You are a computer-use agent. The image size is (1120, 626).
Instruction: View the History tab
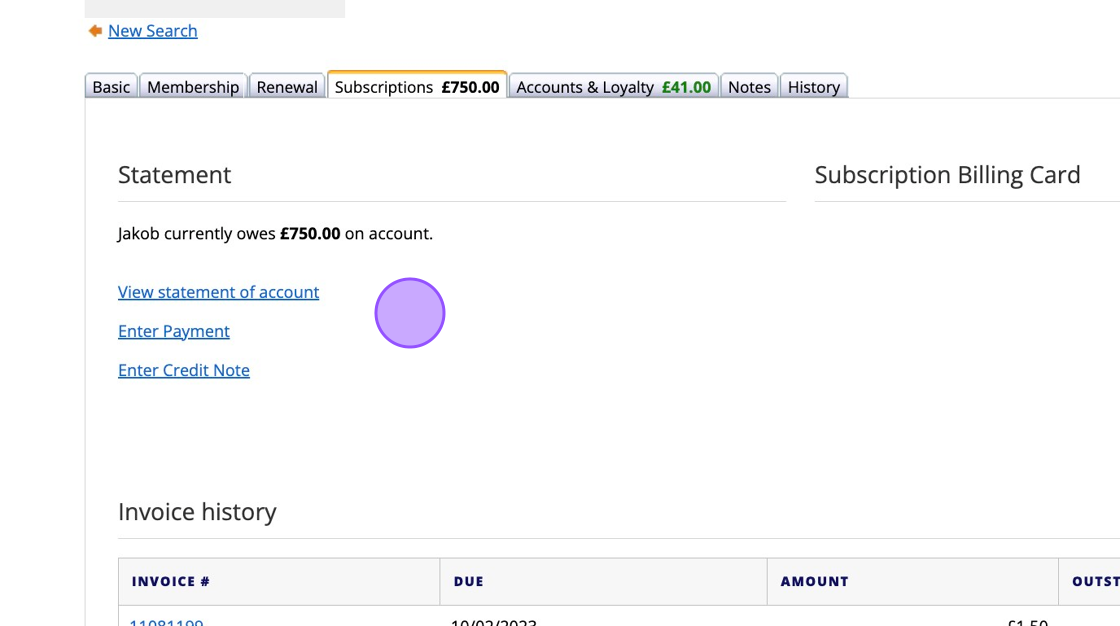pos(813,87)
